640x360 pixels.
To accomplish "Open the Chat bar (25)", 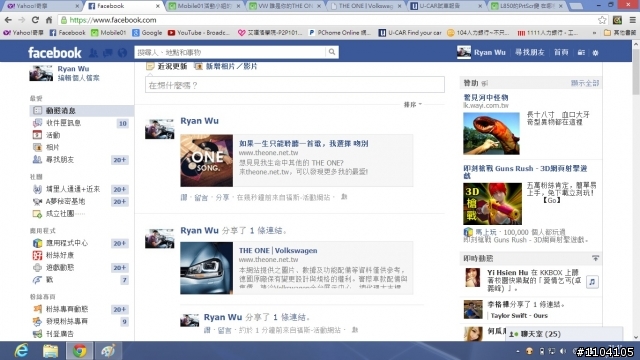I will [564, 334].
